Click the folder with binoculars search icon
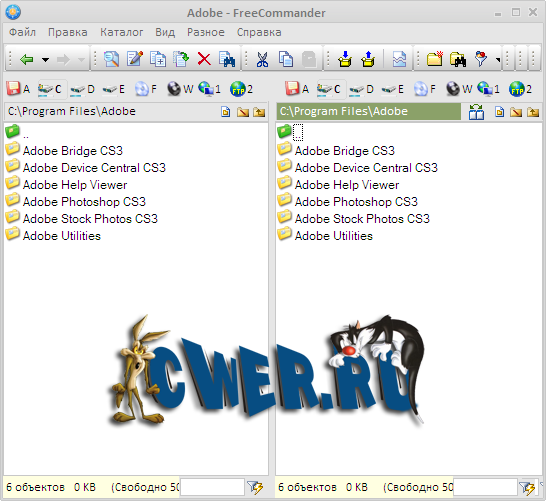 pyautogui.click(x=458, y=59)
